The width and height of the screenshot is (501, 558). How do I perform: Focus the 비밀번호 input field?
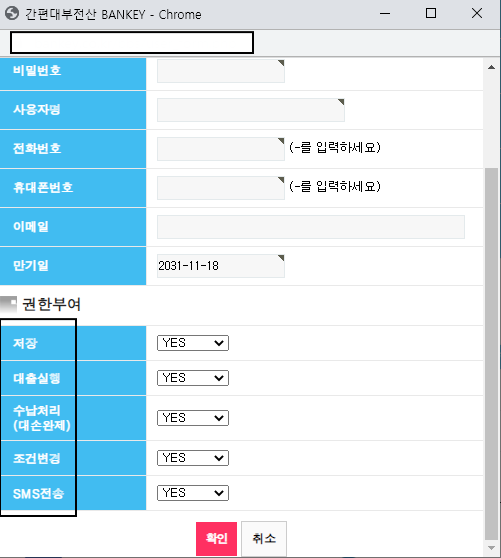[x=221, y=71]
